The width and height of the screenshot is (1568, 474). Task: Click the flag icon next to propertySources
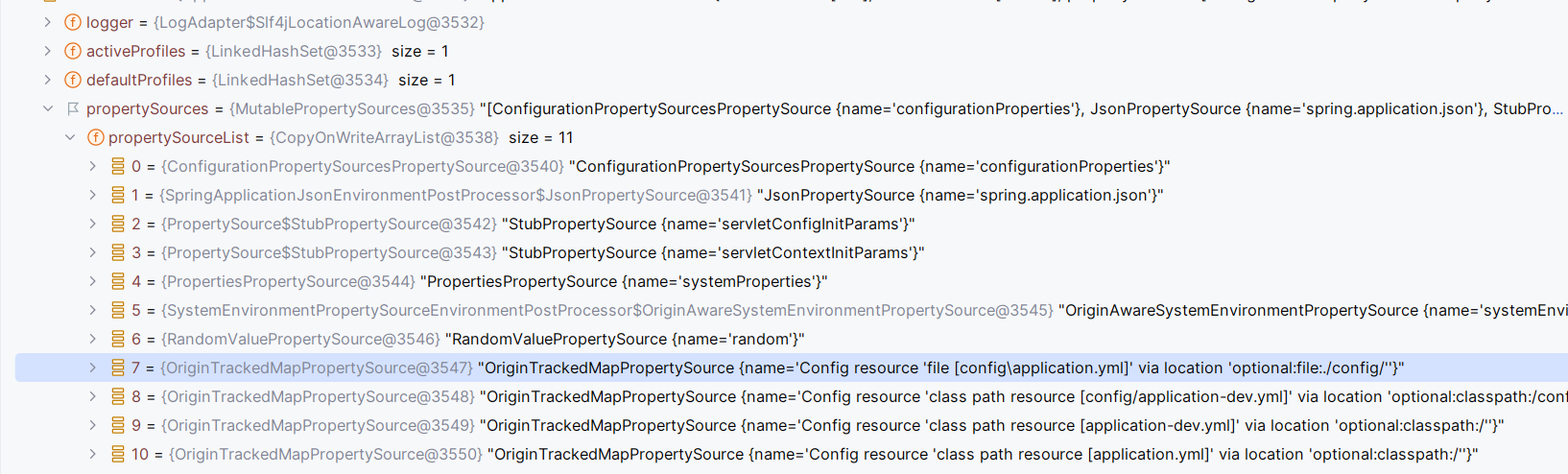tap(73, 108)
